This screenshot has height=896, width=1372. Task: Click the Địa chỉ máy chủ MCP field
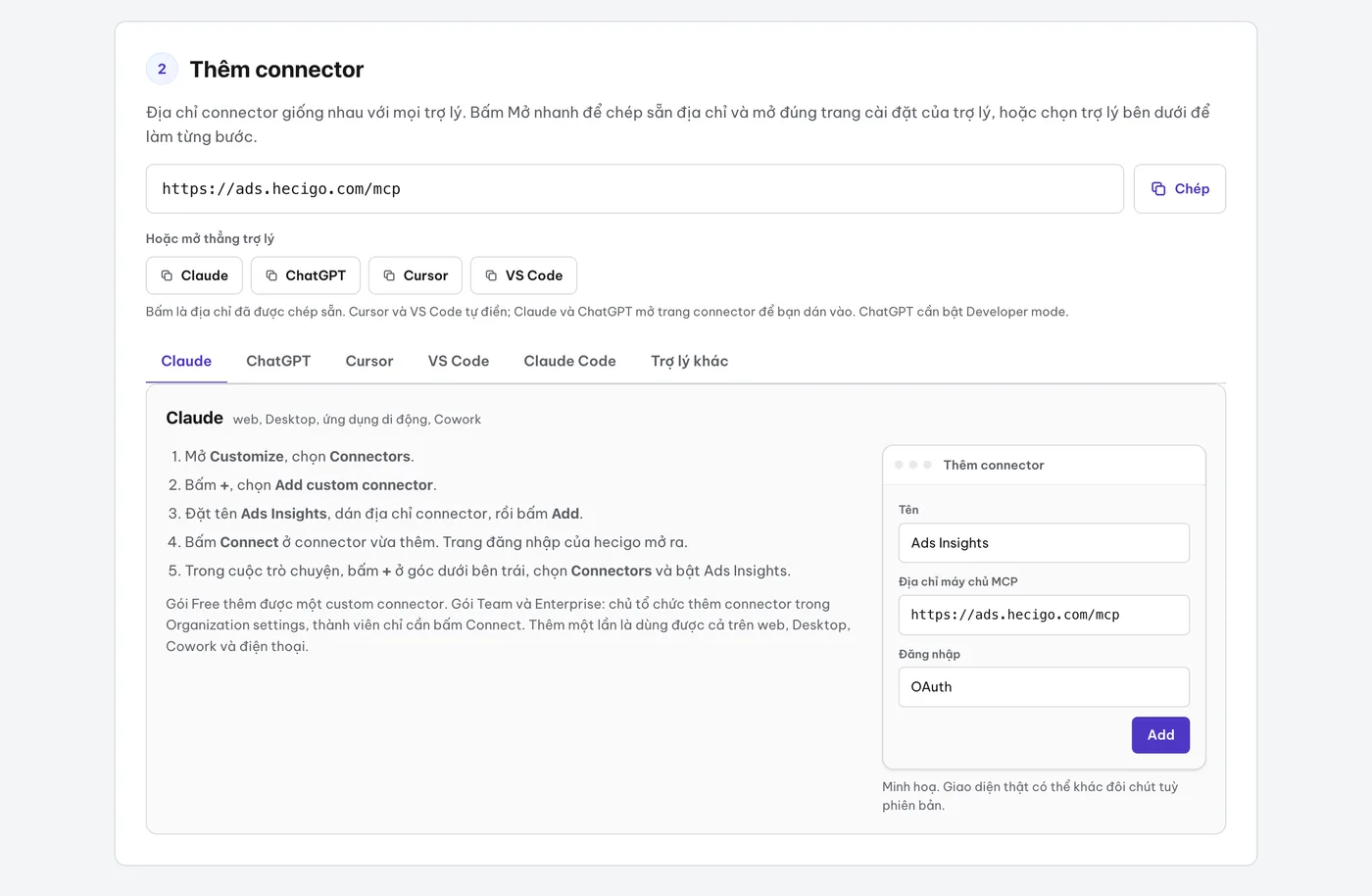[1044, 615]
